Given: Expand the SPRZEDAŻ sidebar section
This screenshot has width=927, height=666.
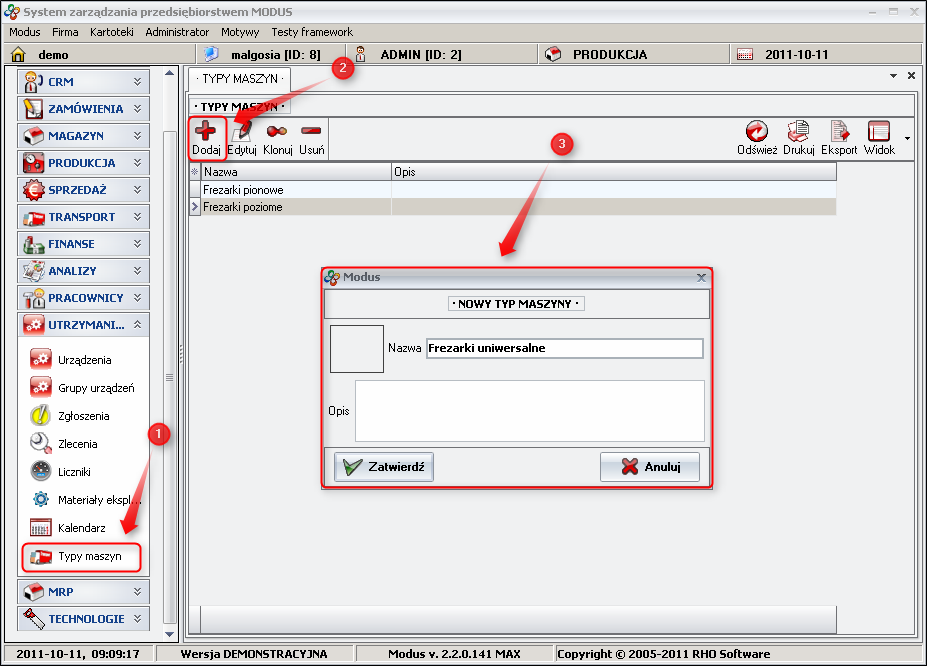Looking at the screenshot, I should (x=83, y=190).
